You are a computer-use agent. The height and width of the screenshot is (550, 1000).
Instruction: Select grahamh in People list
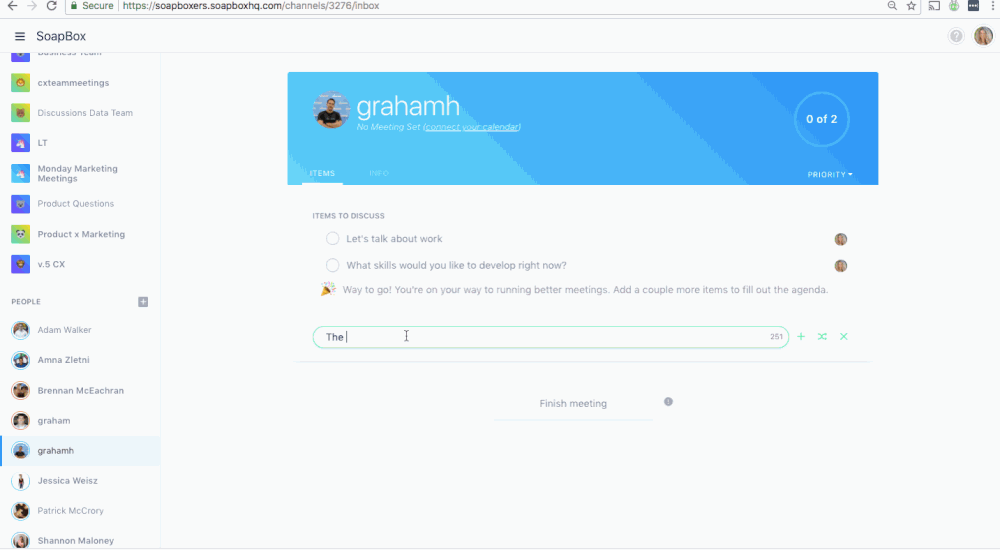pos(80,450)
